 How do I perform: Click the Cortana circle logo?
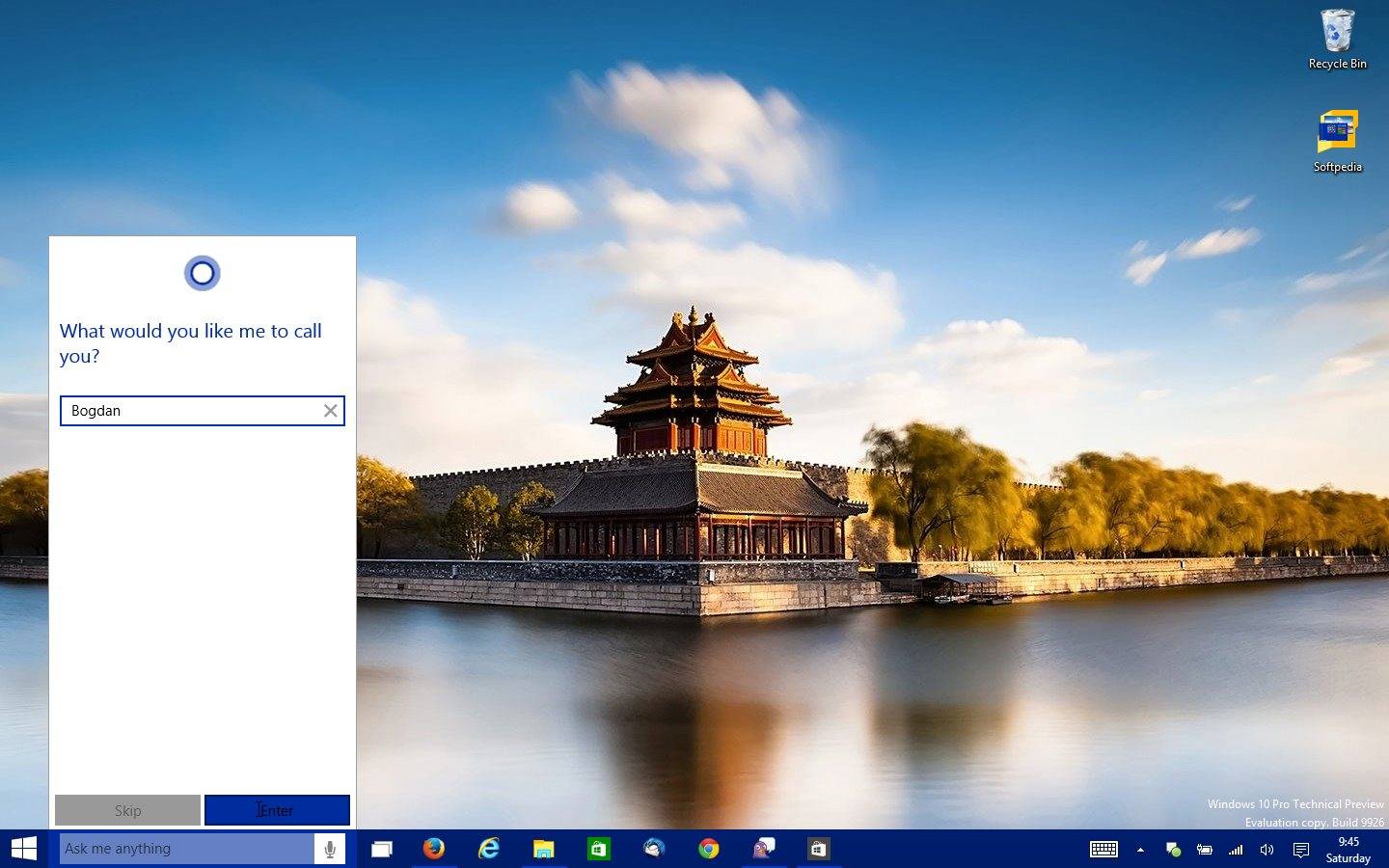tap(203, 274)
